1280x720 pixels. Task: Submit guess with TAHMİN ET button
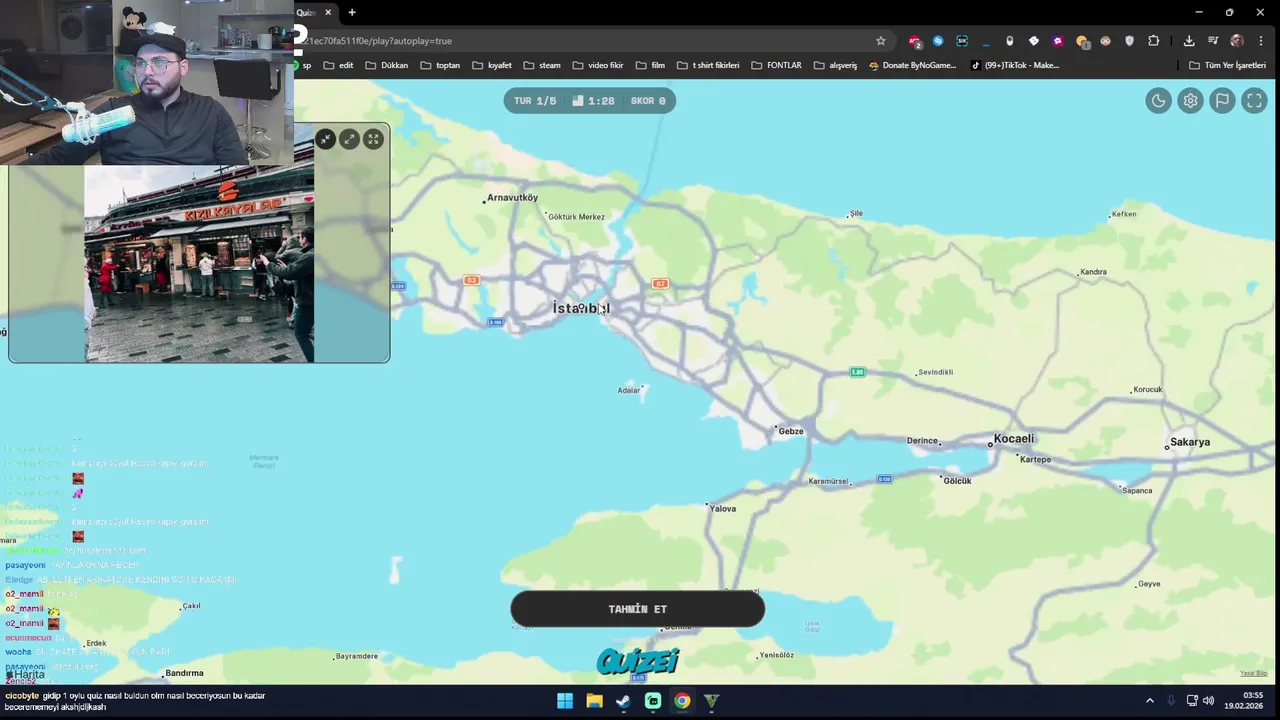point(637,609)
